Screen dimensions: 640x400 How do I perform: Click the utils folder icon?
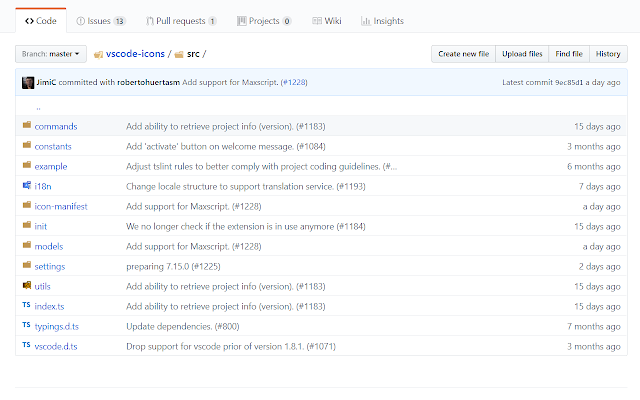click(27, 285)
